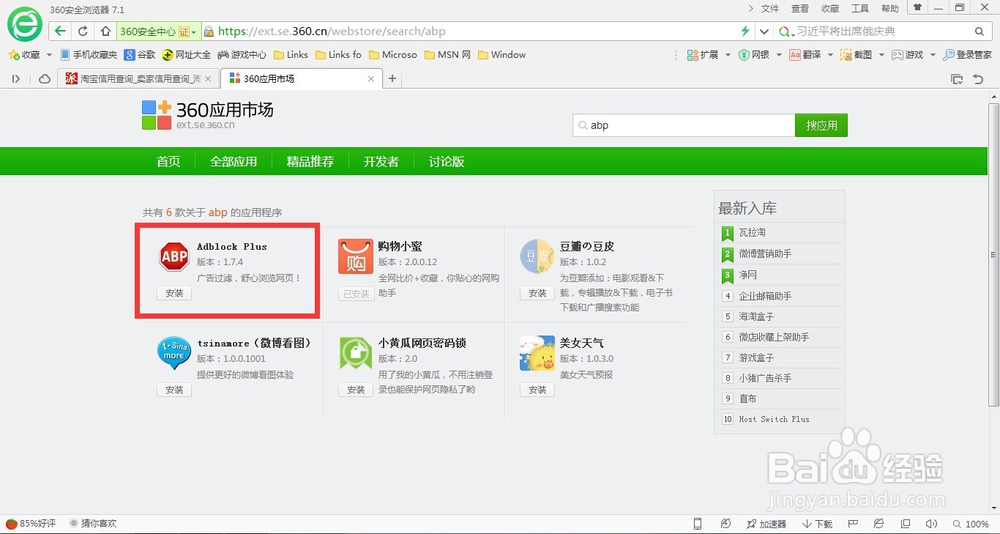Open the sidebar toggle icon left of tabs
Viewport: 1000px width, 534px height.
coord(16,78)
